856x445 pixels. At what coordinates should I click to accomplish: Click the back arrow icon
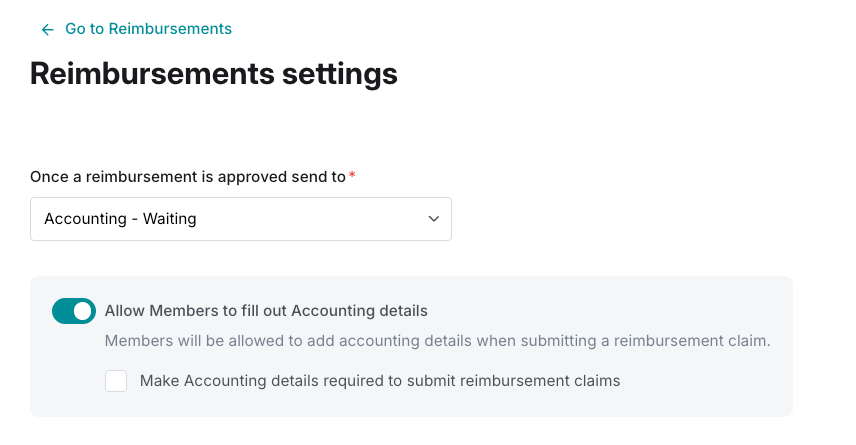coord(47,30)
